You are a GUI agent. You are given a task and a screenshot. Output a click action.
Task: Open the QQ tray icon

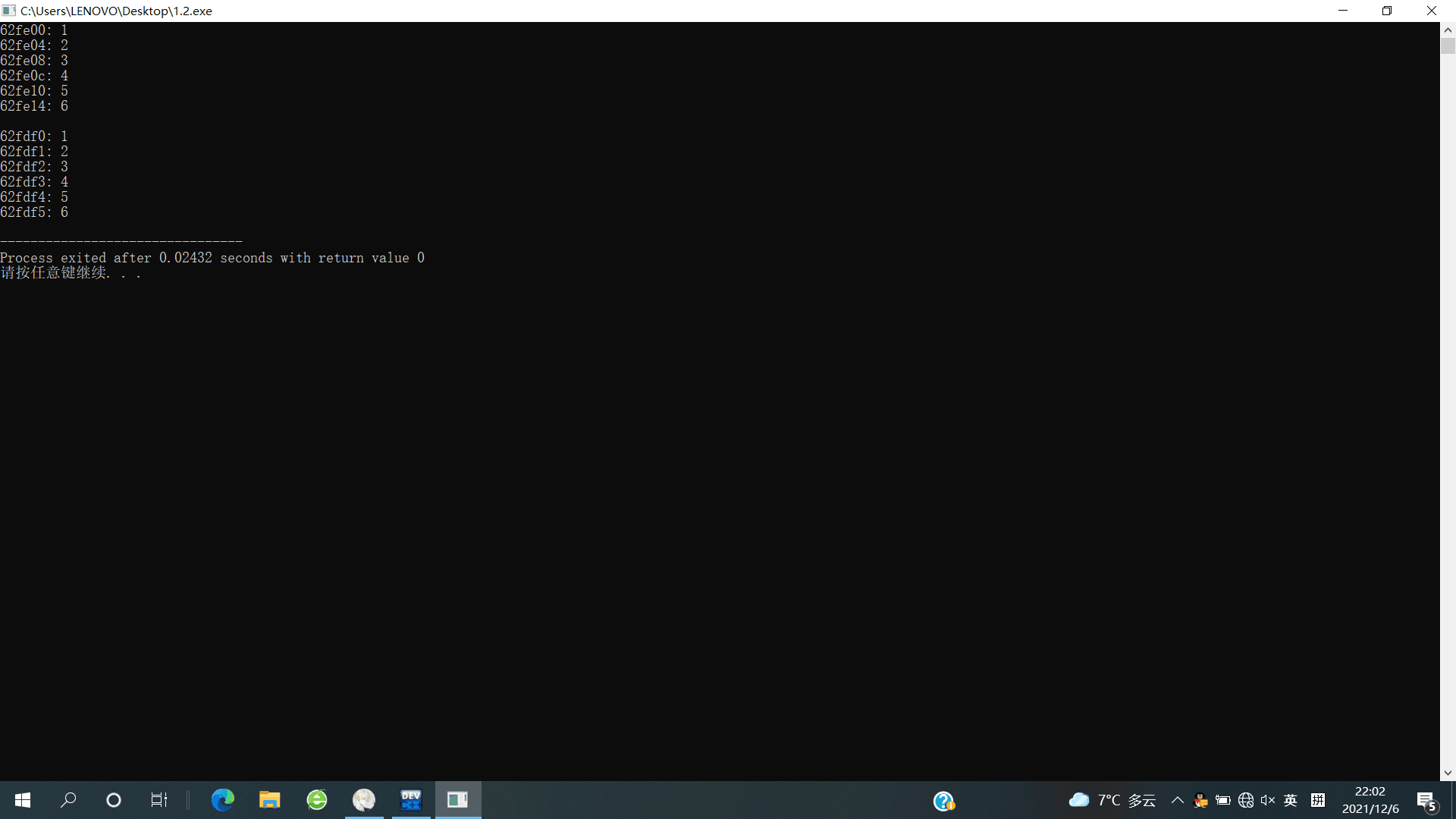click(1200, 800)
